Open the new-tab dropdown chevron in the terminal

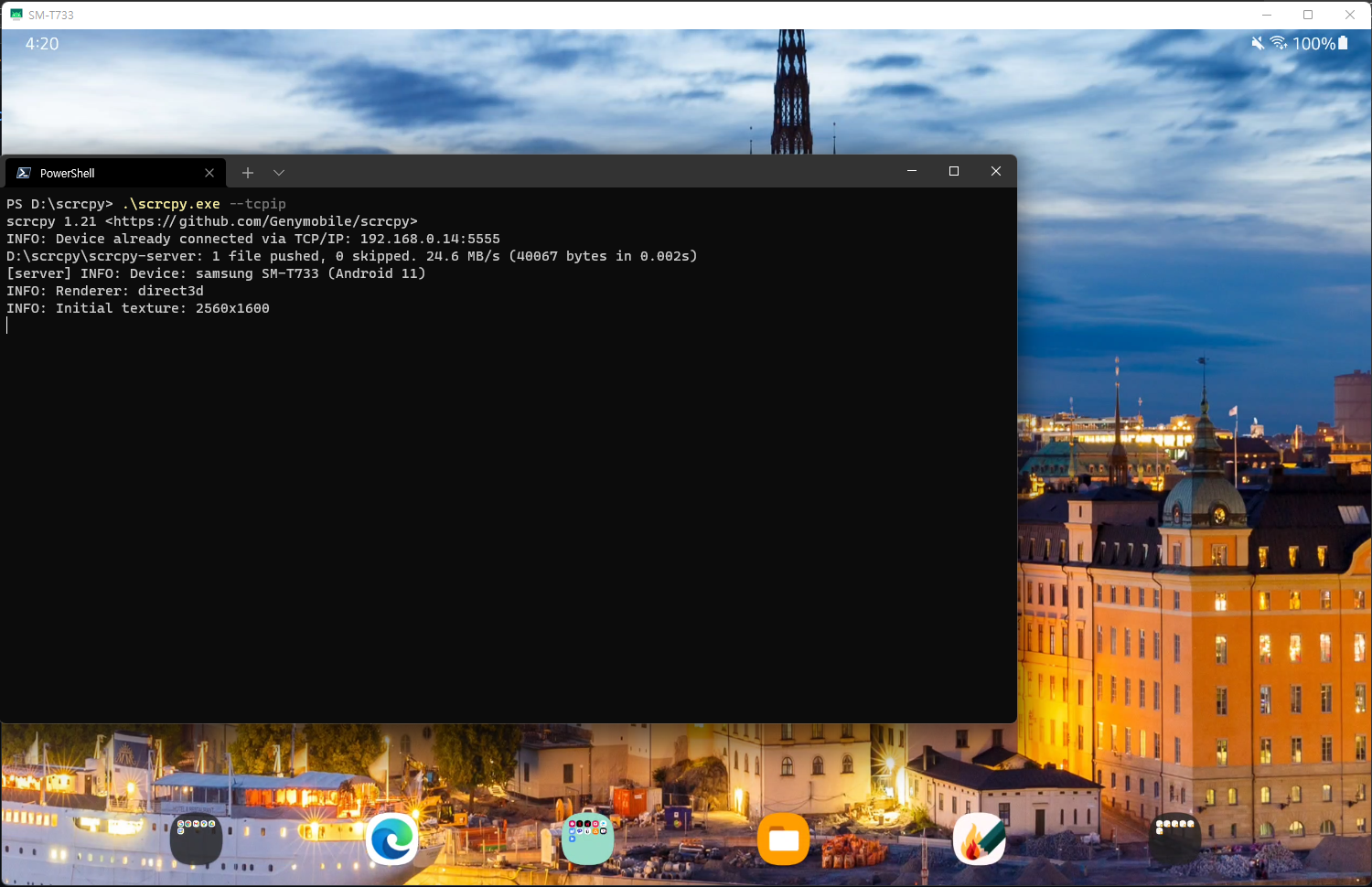pyautogui.click(x=278, y=172)
